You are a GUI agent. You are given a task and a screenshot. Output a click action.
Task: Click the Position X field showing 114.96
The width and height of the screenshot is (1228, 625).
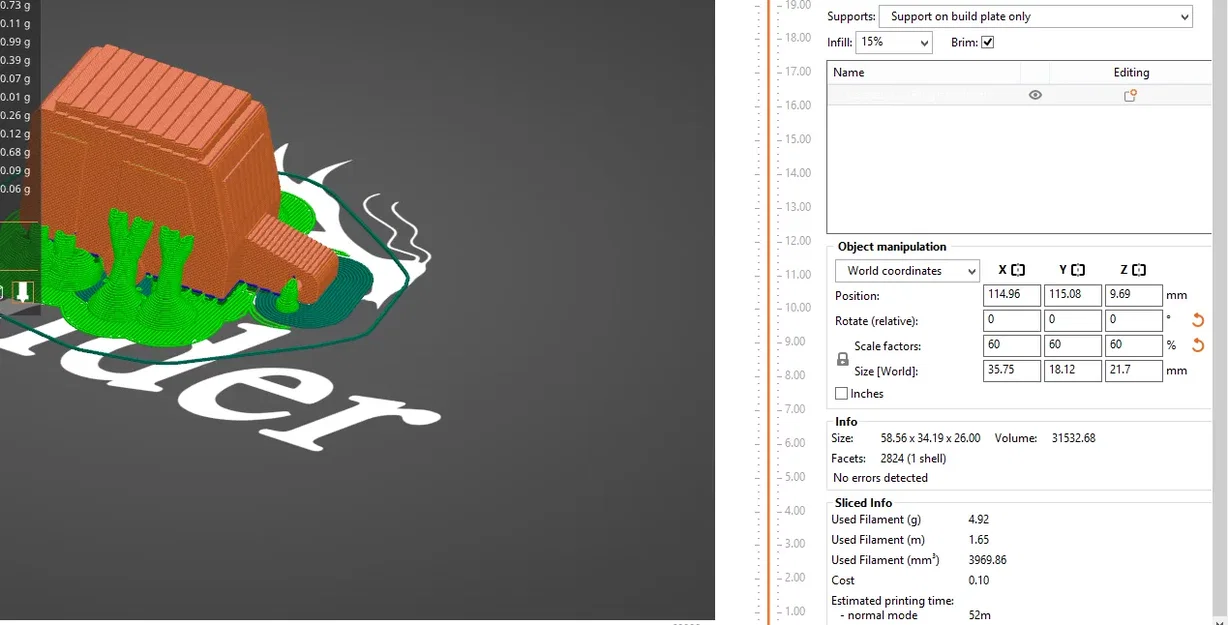(1012, 296)
